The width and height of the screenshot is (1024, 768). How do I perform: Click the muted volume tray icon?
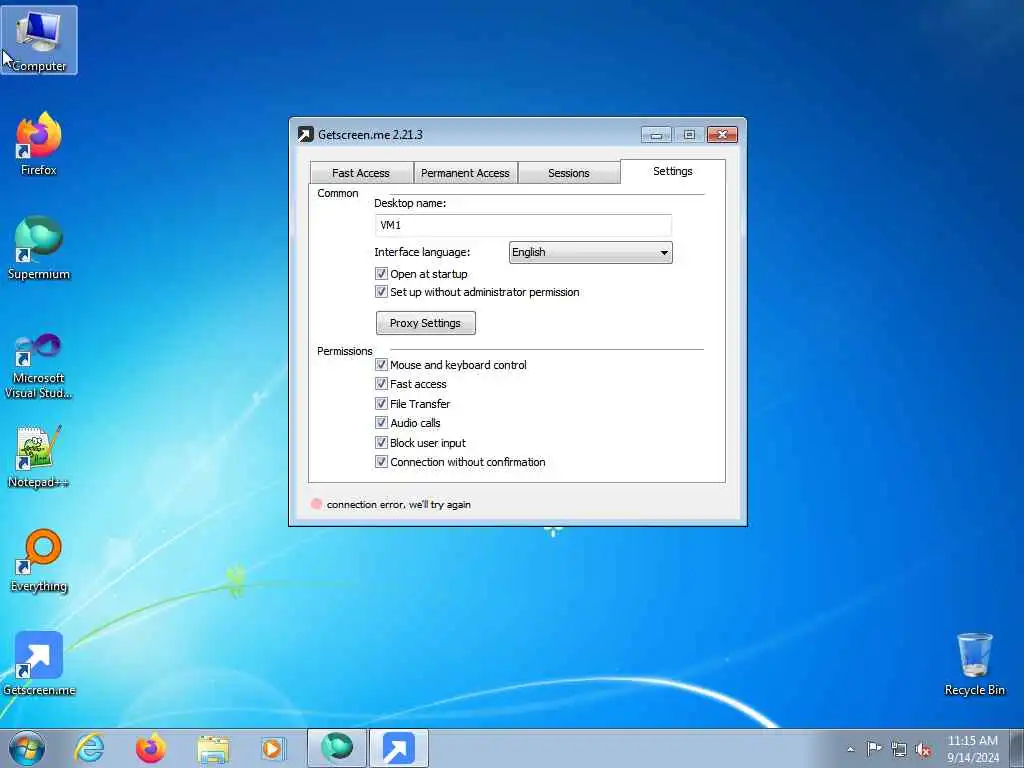tap(923, 750)
